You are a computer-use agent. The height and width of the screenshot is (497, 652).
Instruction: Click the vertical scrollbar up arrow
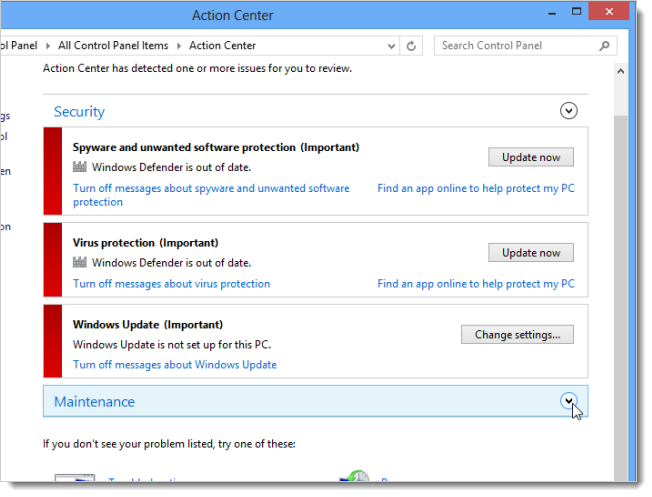621,72
